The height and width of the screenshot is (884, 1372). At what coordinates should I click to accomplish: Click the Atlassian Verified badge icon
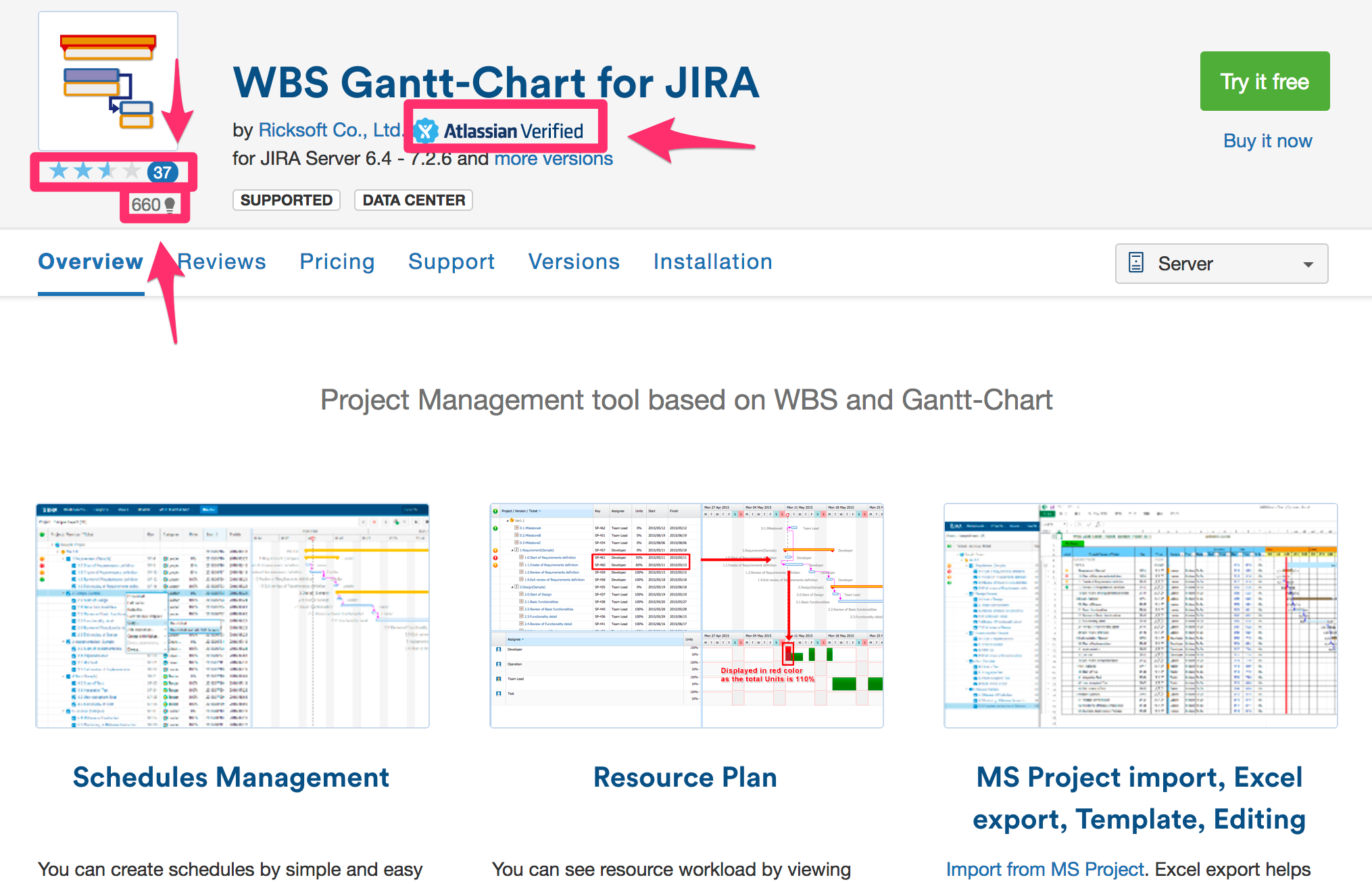426,131
